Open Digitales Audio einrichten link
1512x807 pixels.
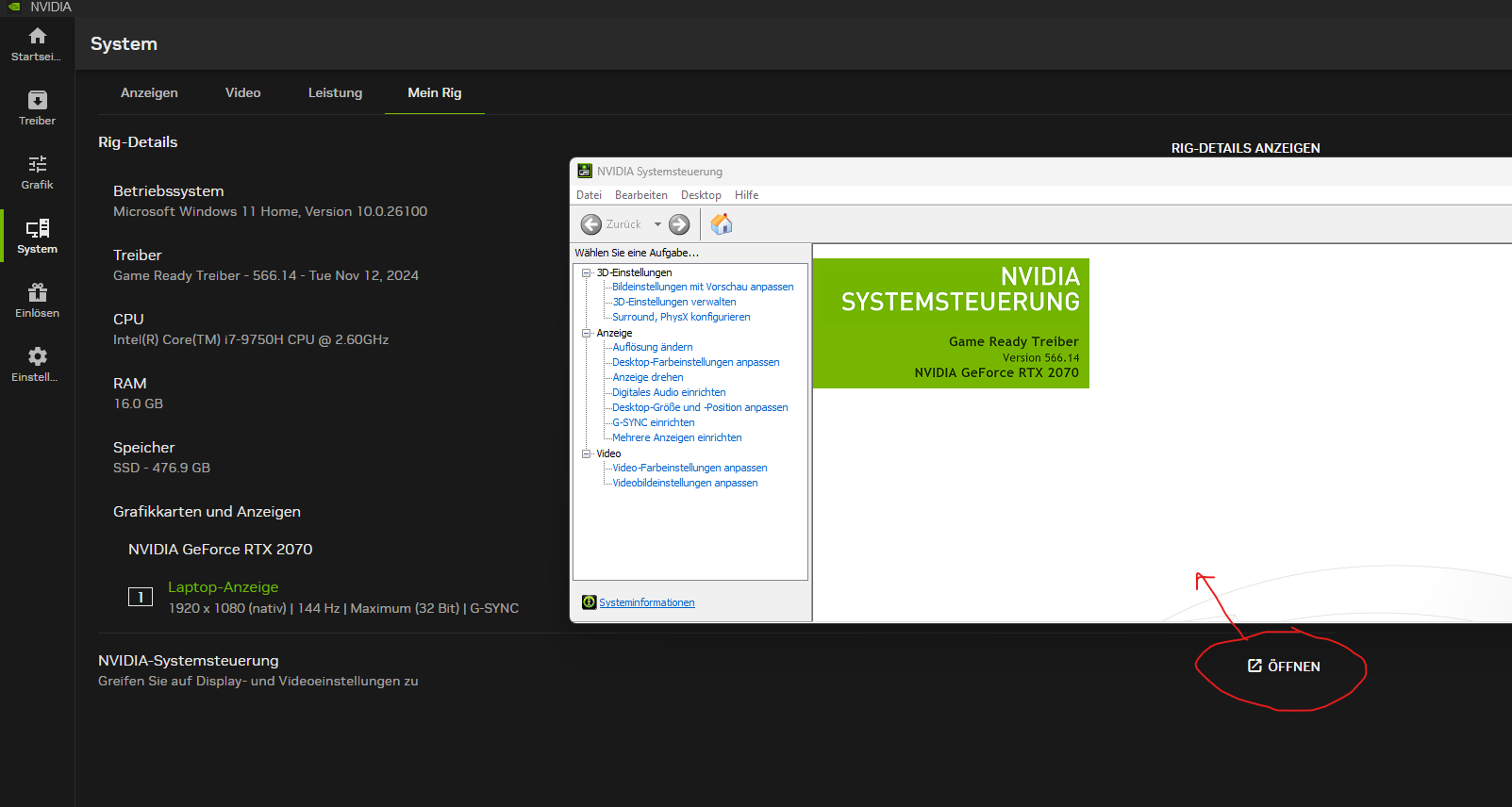(x=669, y=392)
